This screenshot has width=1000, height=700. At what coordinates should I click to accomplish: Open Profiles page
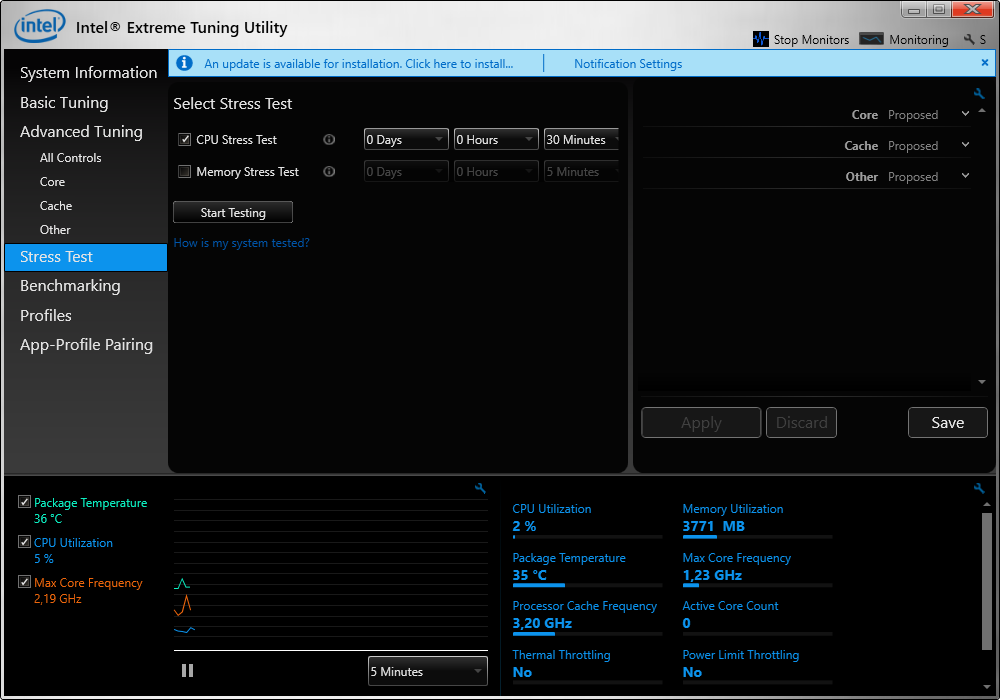click(45, 316)
